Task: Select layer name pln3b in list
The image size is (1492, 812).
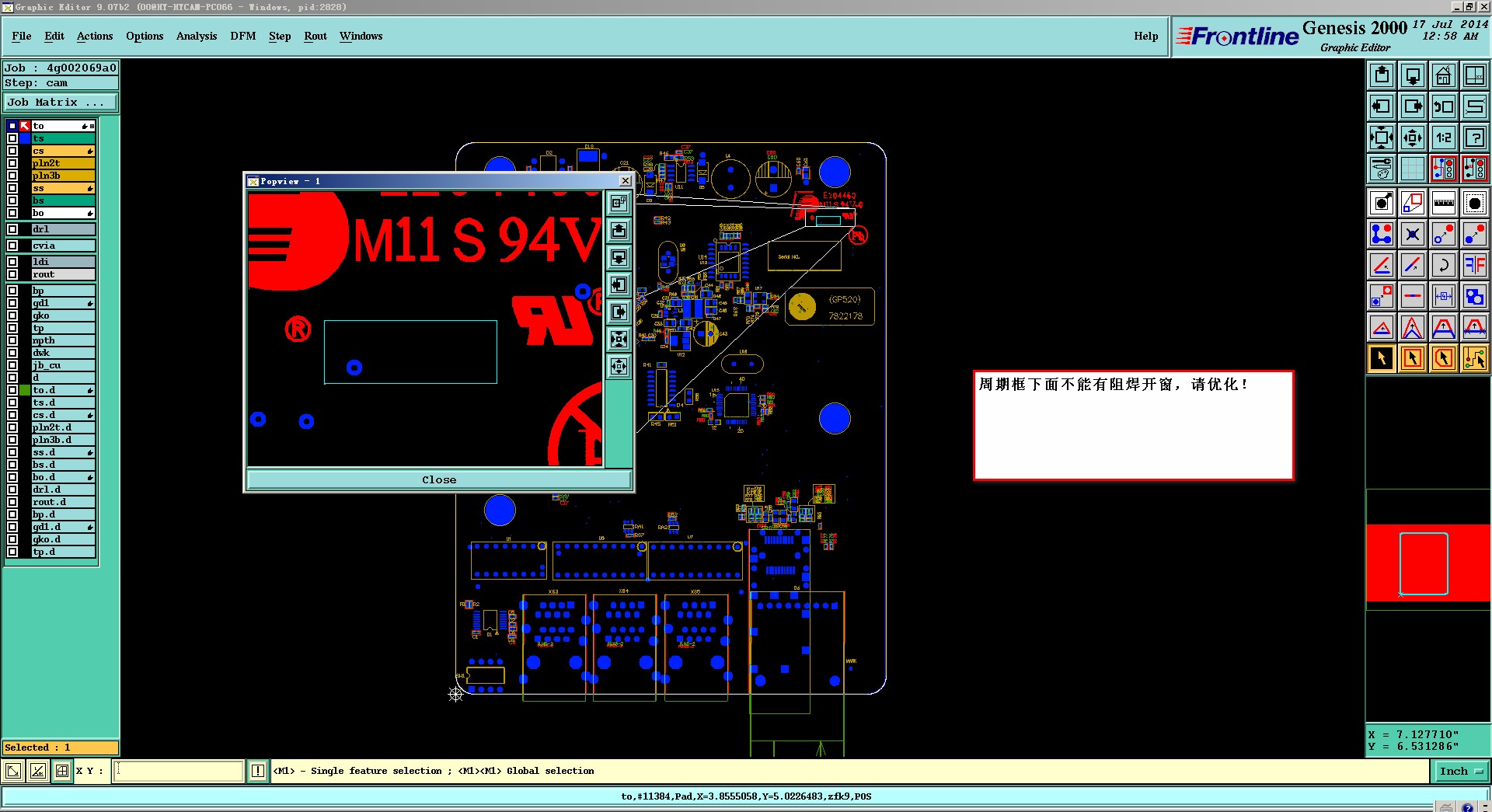Action: click(63, 176)
